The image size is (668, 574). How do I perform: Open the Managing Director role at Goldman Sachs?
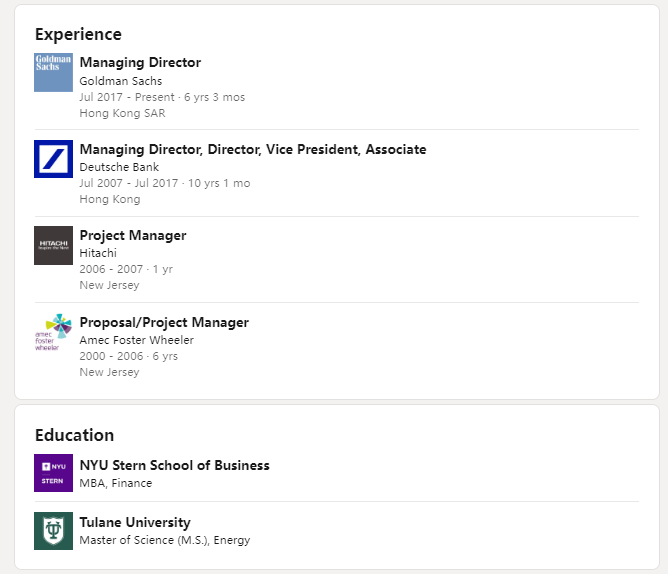[140, 63]
